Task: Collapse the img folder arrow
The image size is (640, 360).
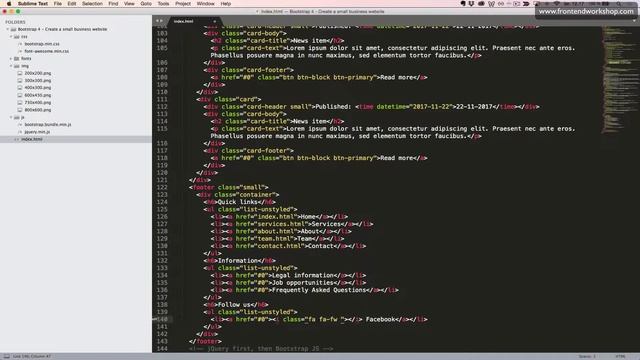Action: [11, 66]
